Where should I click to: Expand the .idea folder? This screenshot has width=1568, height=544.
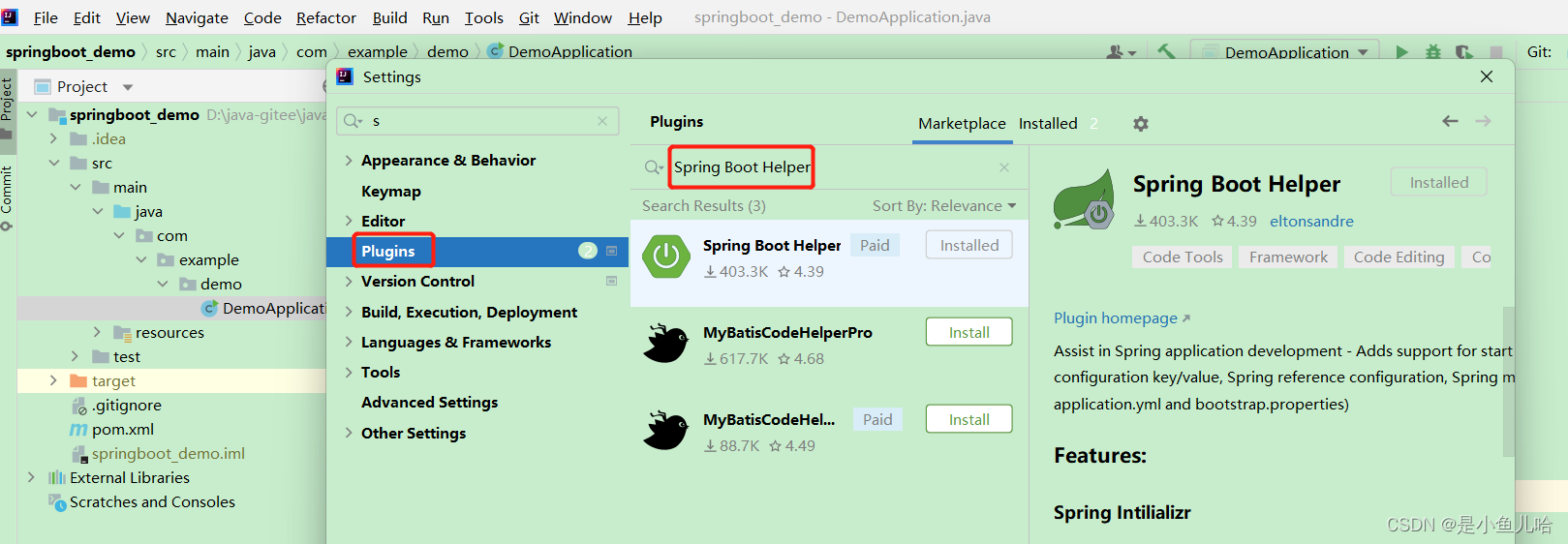[x=54, y=138]
